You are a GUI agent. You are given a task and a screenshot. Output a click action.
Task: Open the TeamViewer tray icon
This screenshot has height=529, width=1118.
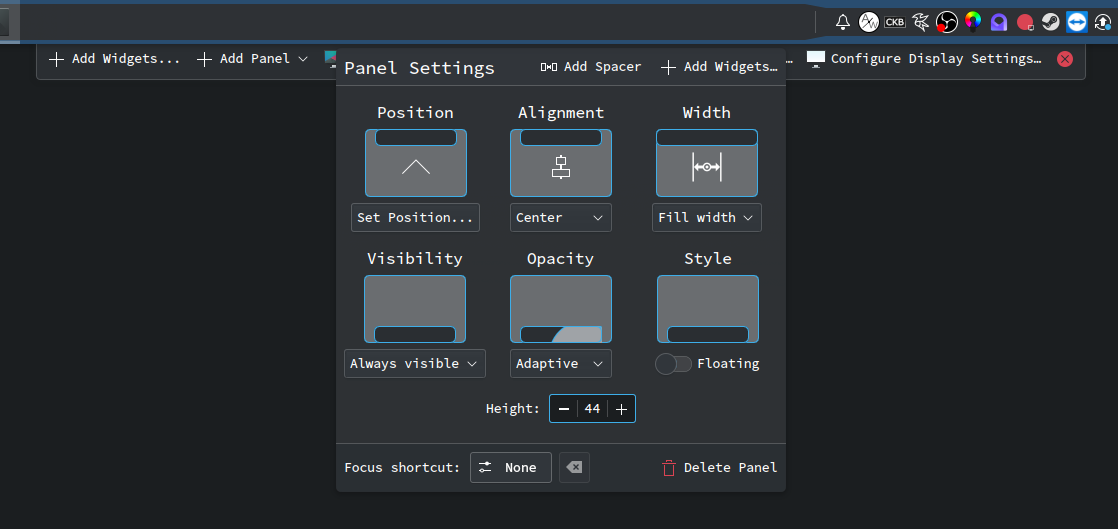1076,22
